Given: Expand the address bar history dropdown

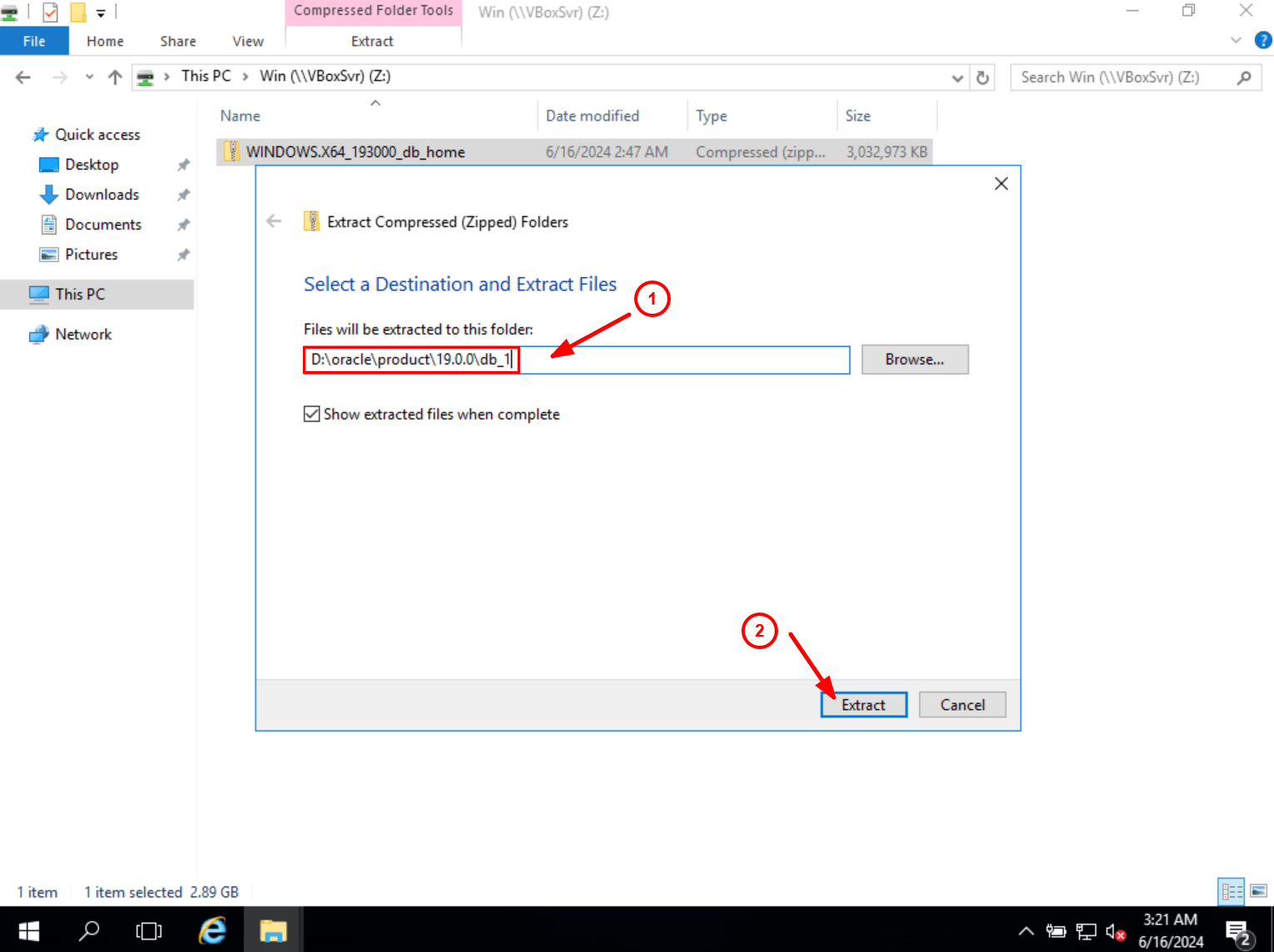Looking at the screenshot, I should tap(957, 77).
